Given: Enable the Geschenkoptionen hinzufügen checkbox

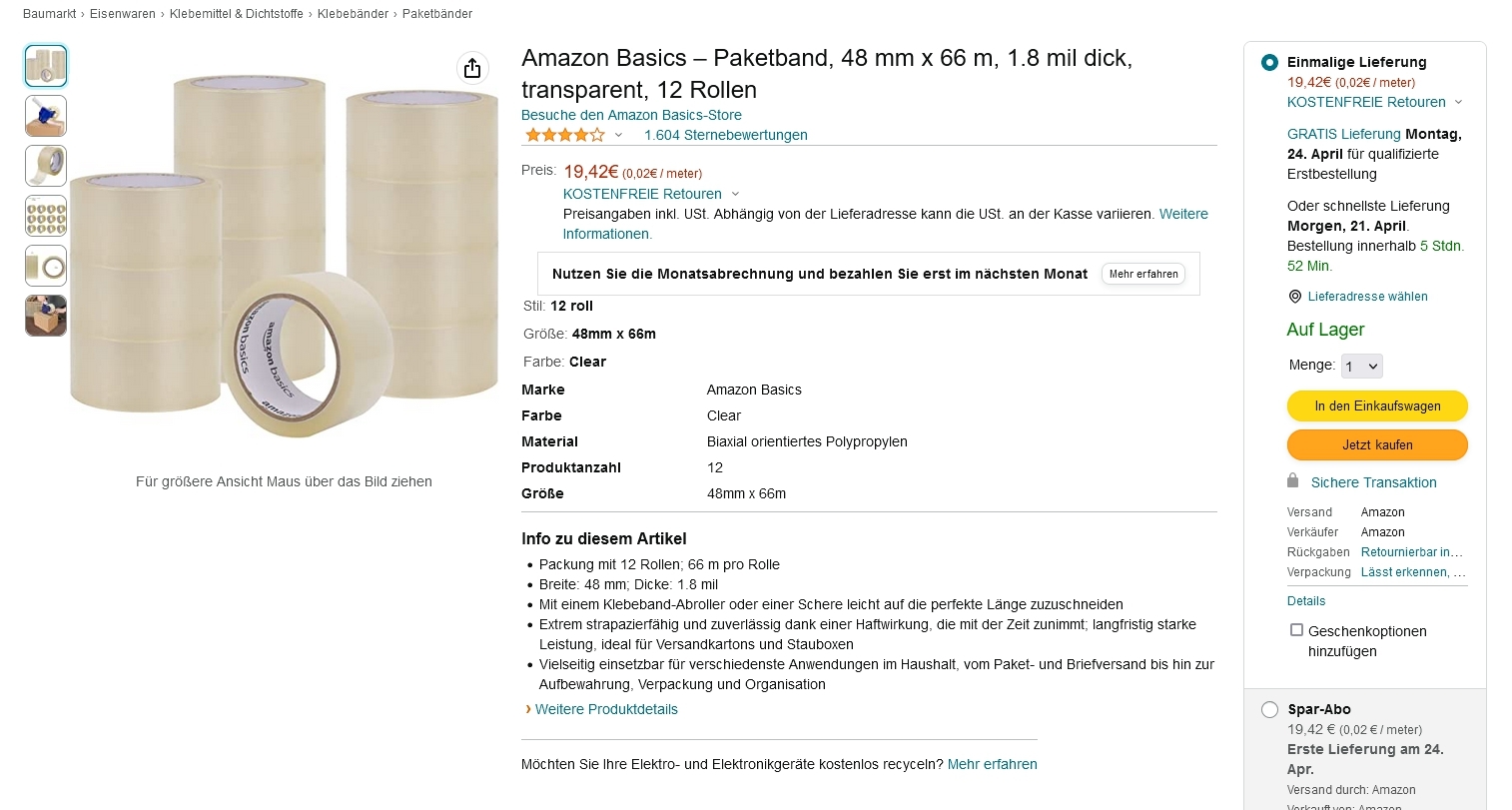Looking at the screenshot, I should (1296, 630).
